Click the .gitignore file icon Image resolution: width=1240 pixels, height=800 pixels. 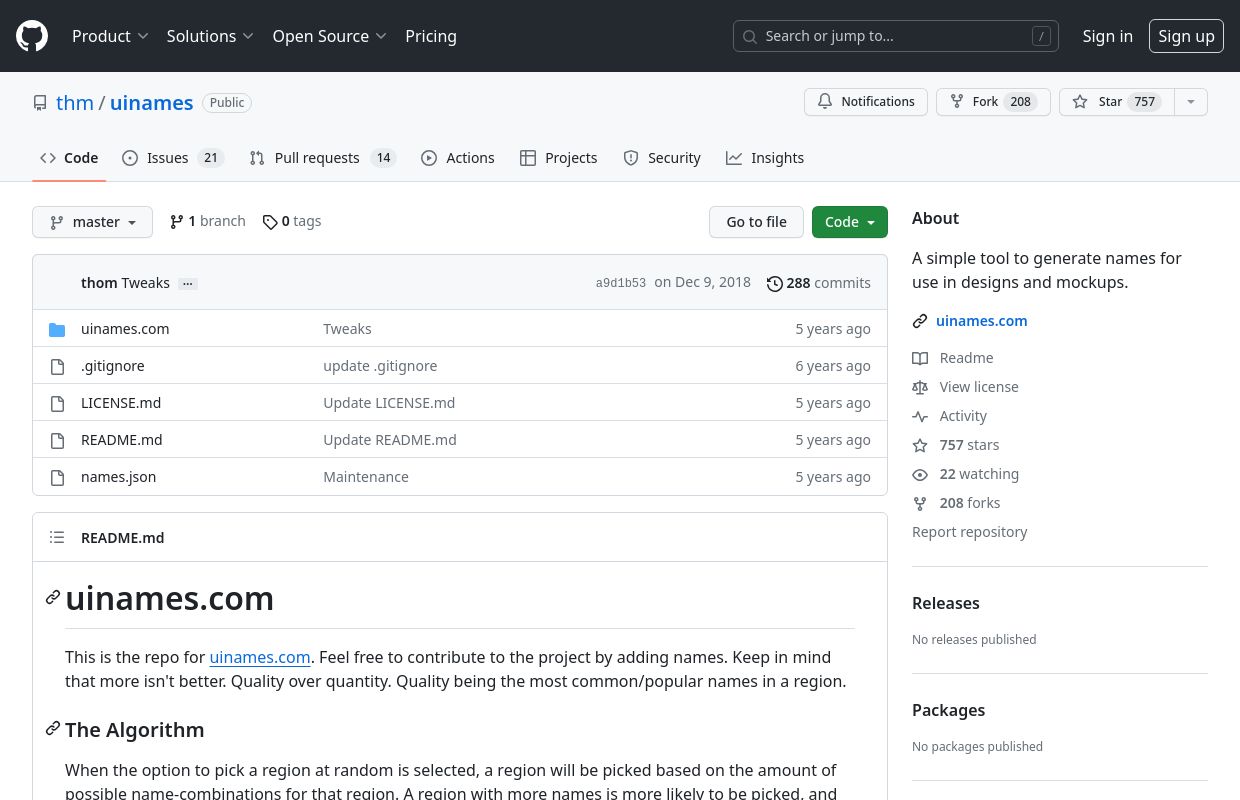click(x=57, y=366)
